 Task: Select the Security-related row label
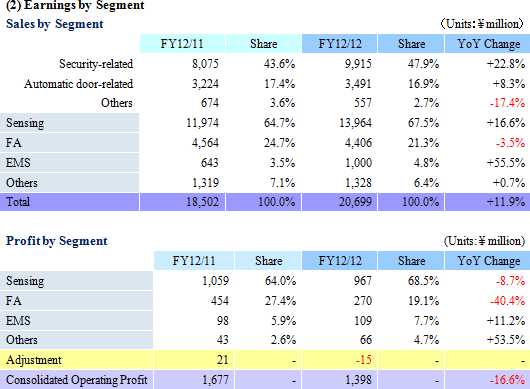pyautogui.click(x=96, y=64)
